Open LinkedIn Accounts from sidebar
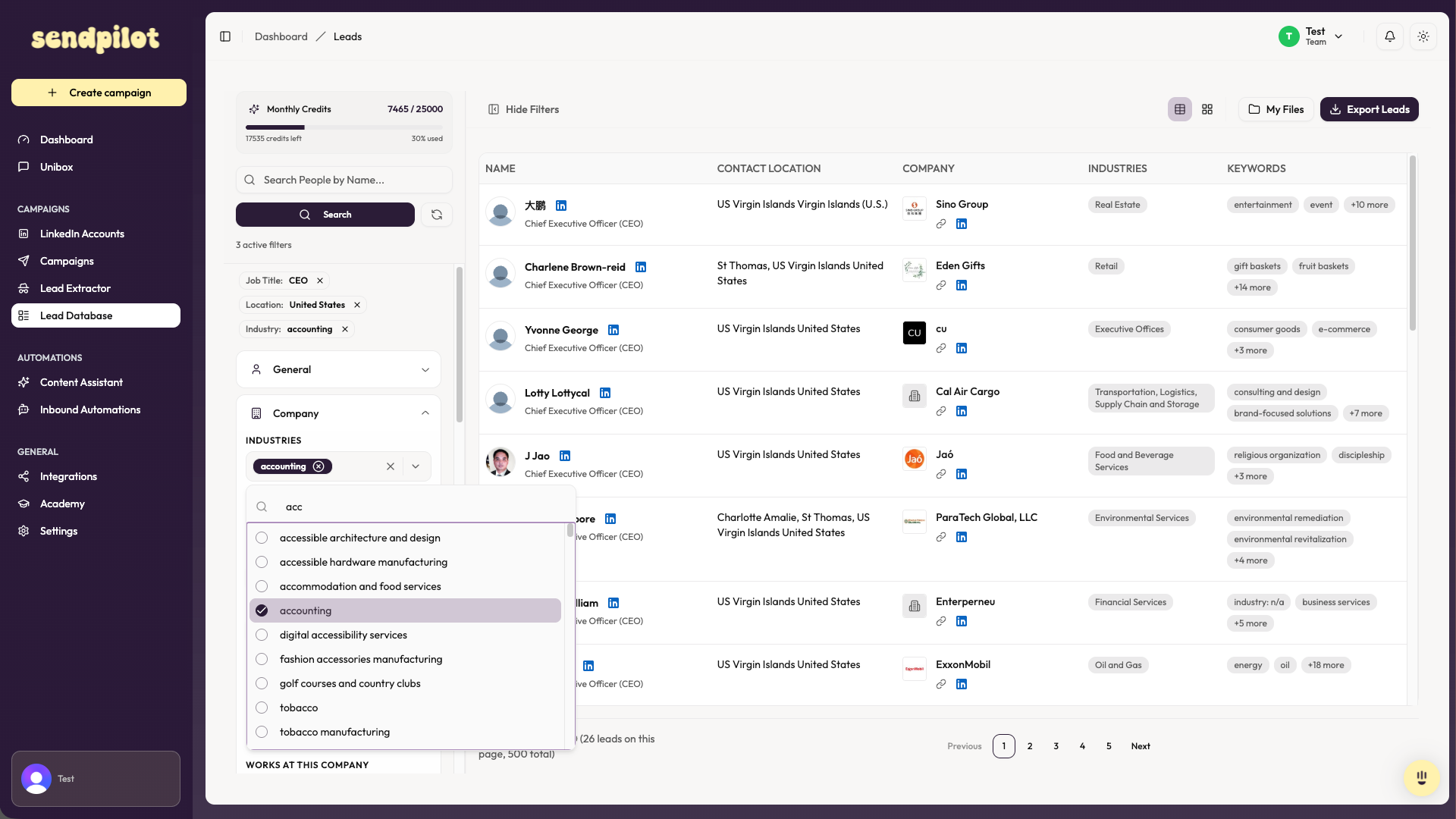Viewport: 1456px width, 819px height. pos(82,234)
